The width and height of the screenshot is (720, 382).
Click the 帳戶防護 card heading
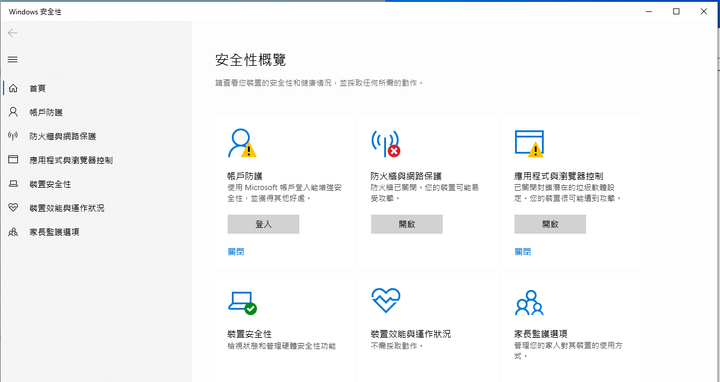click(245, 176)
